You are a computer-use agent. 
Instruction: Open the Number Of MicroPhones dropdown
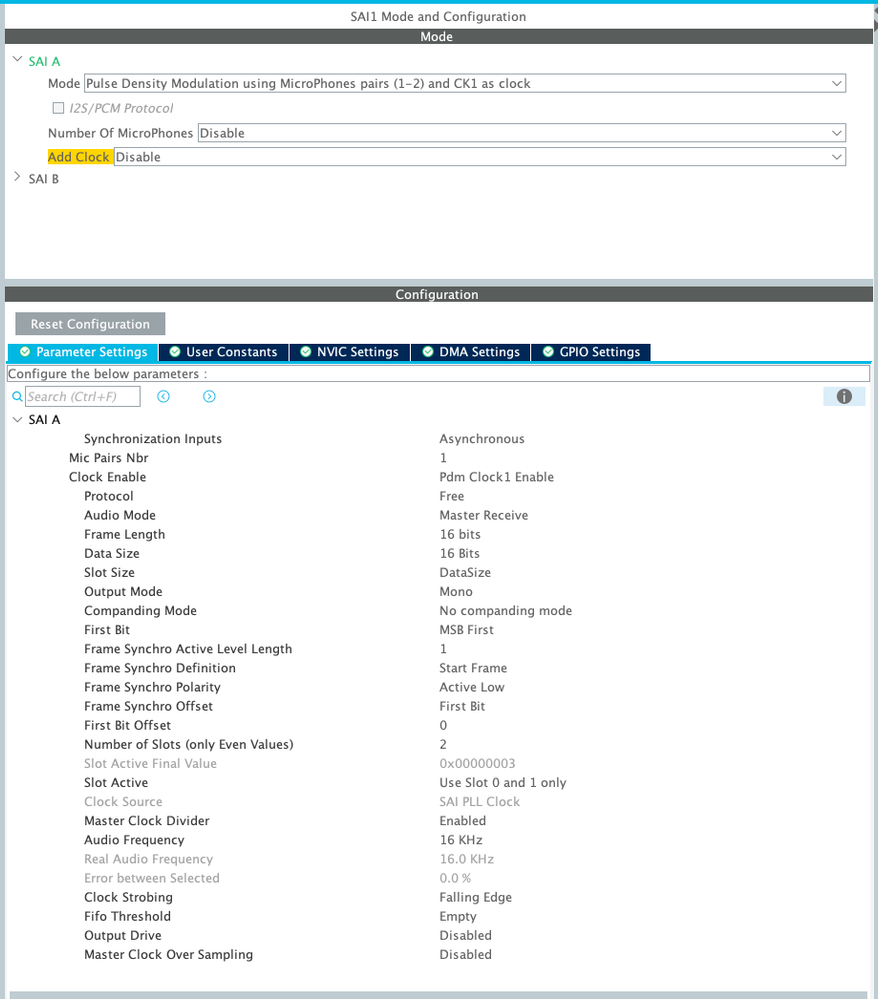tap(836, 132)
